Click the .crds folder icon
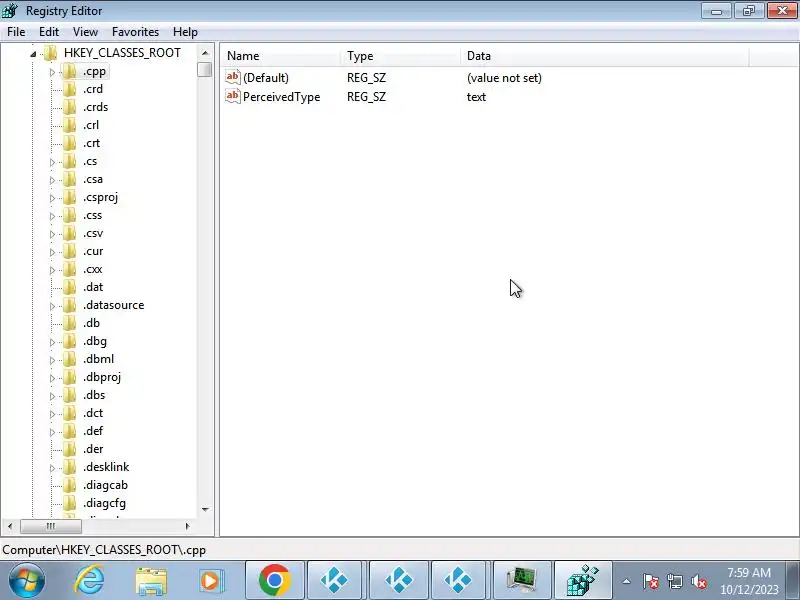800x600 pixels. point(69,107)
